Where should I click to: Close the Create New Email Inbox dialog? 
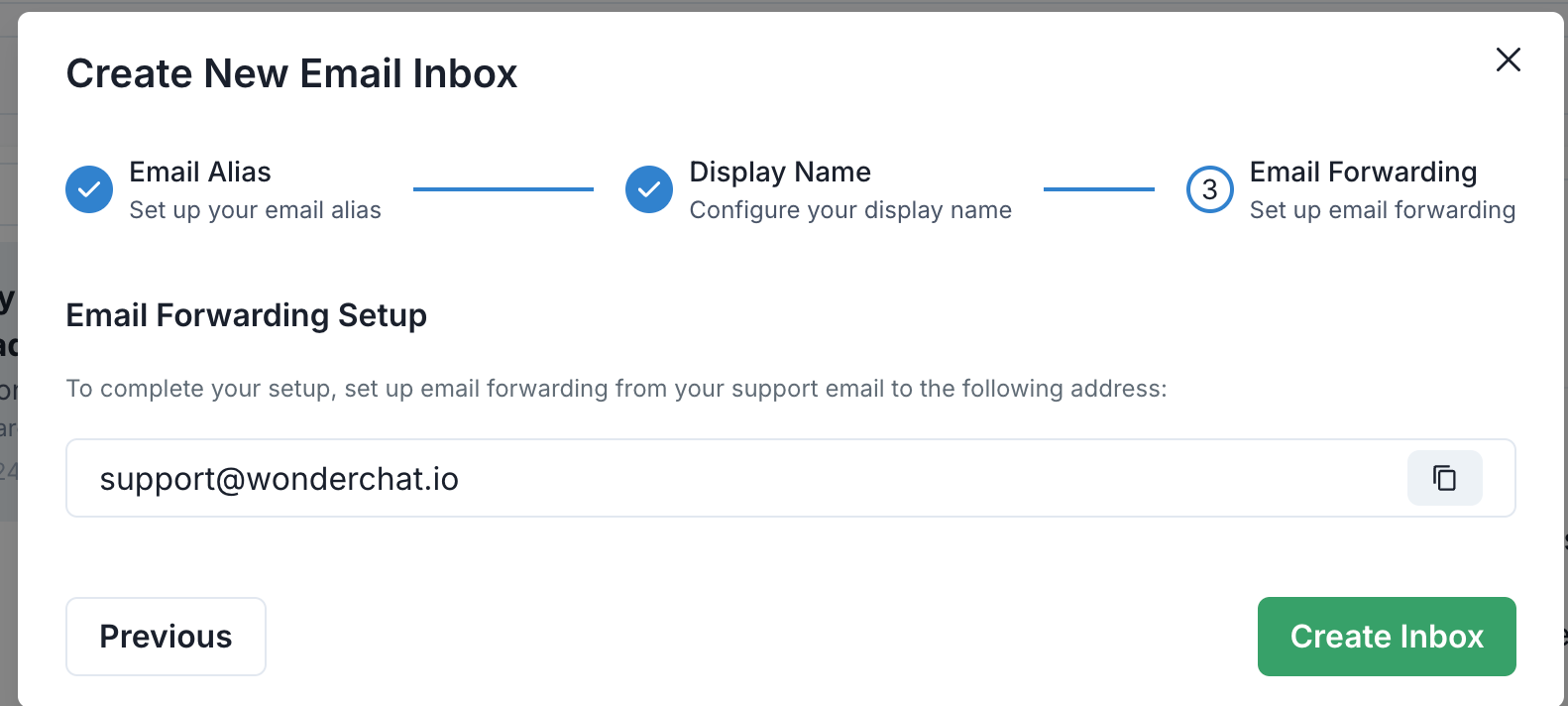(x=1508, y=60)
